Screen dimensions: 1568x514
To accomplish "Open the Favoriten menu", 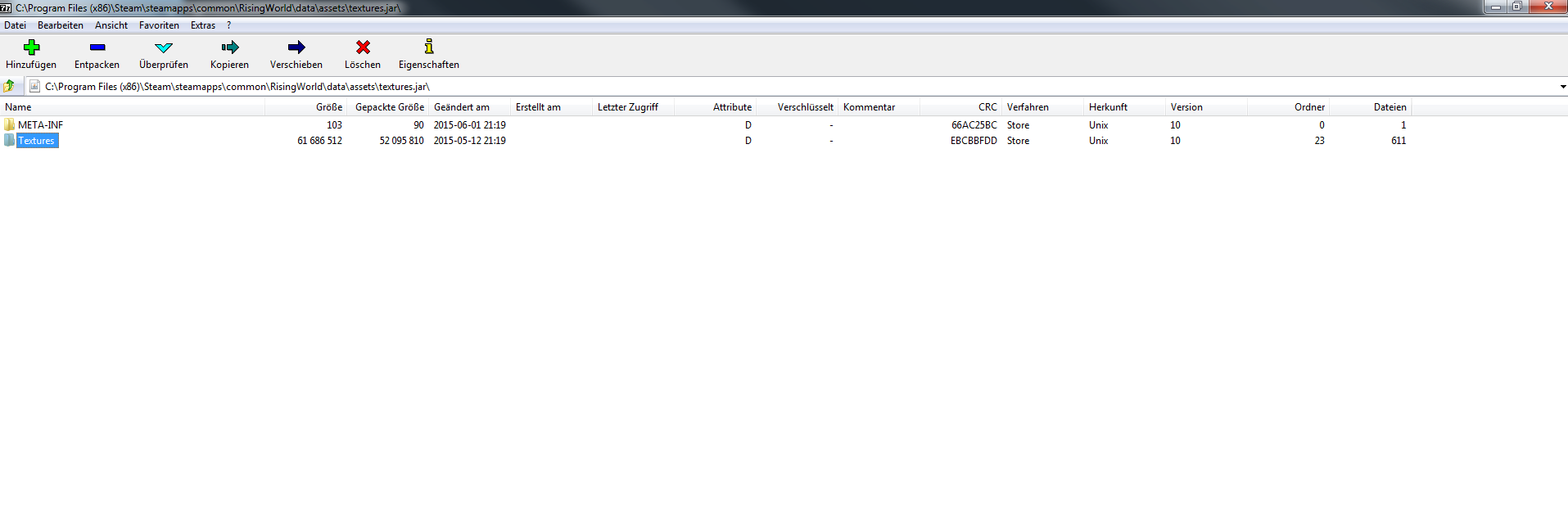I will [x=159, y=25].
